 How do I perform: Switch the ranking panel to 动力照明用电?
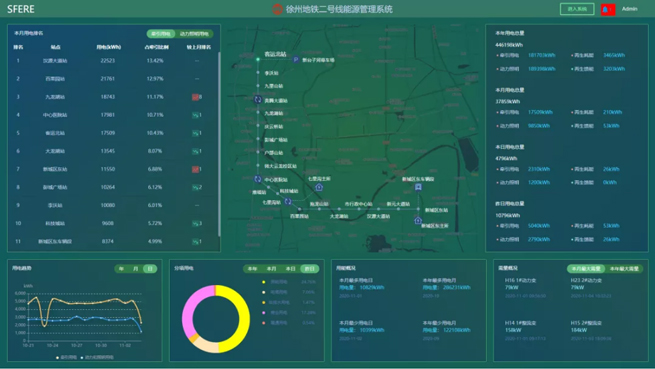pos(194,34)
